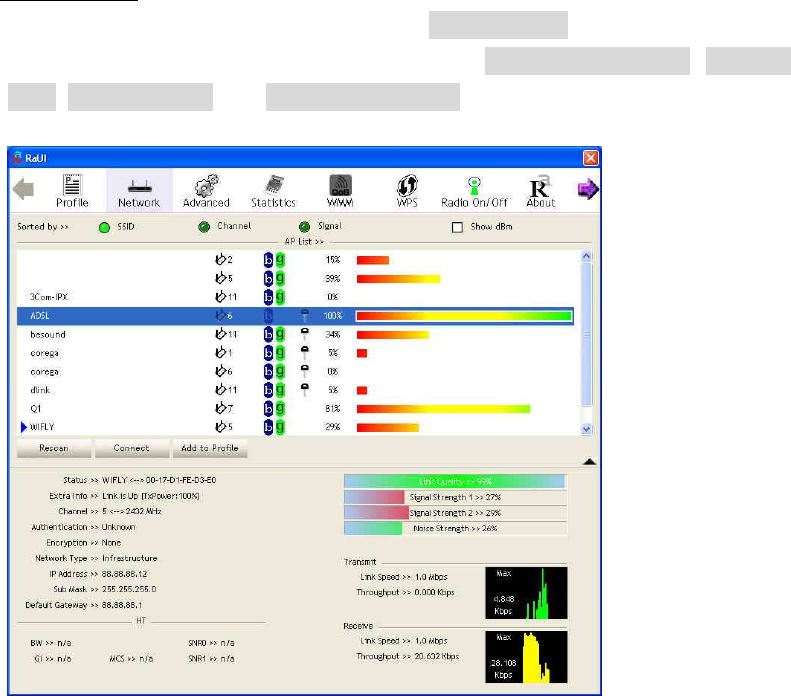The height and width of the screenshot is (696, 791).
Task: Click the channel icon on Q1 row
Action: (x=220, y=408)
